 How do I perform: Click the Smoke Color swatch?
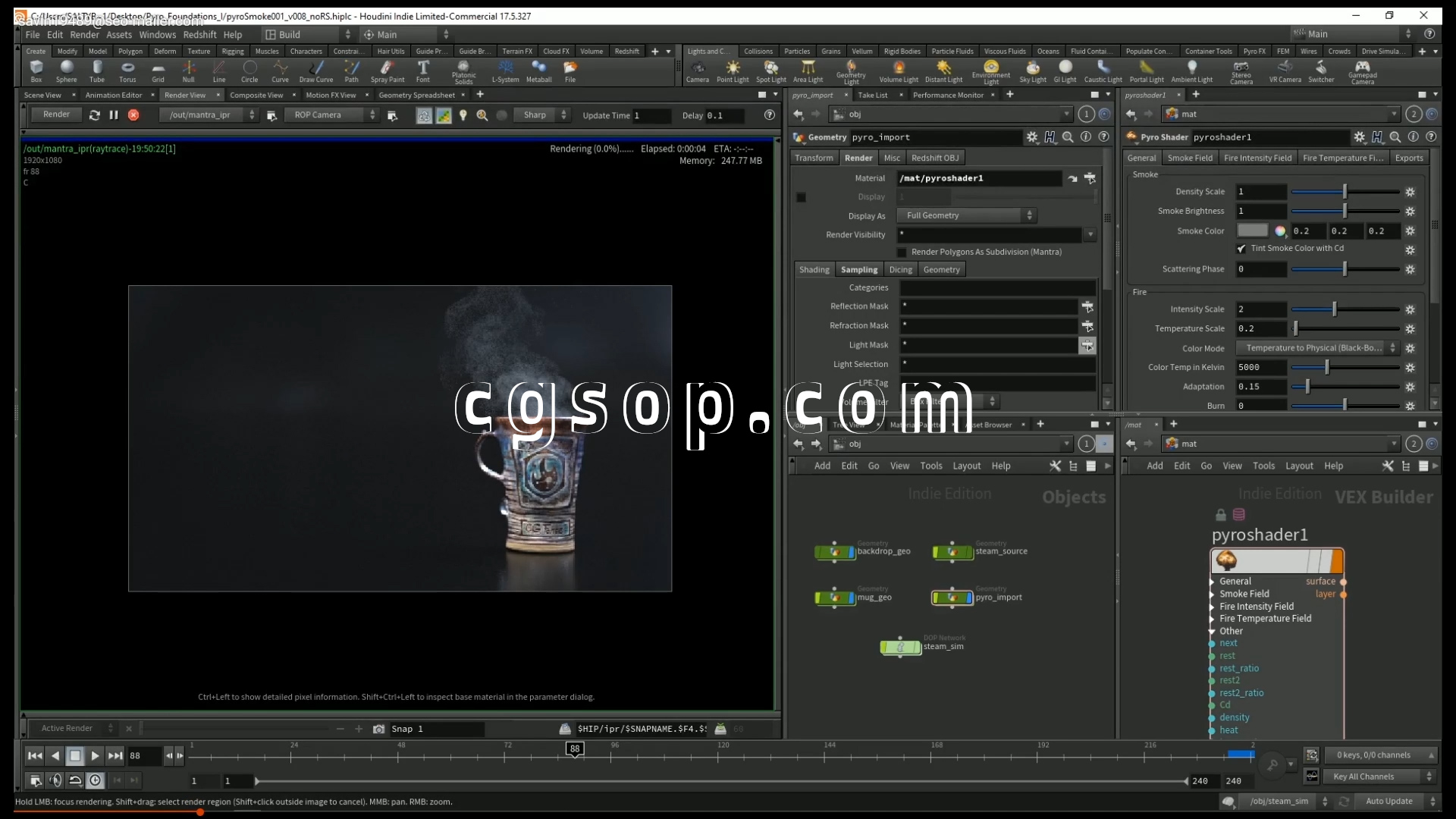tap(1252, 231)
